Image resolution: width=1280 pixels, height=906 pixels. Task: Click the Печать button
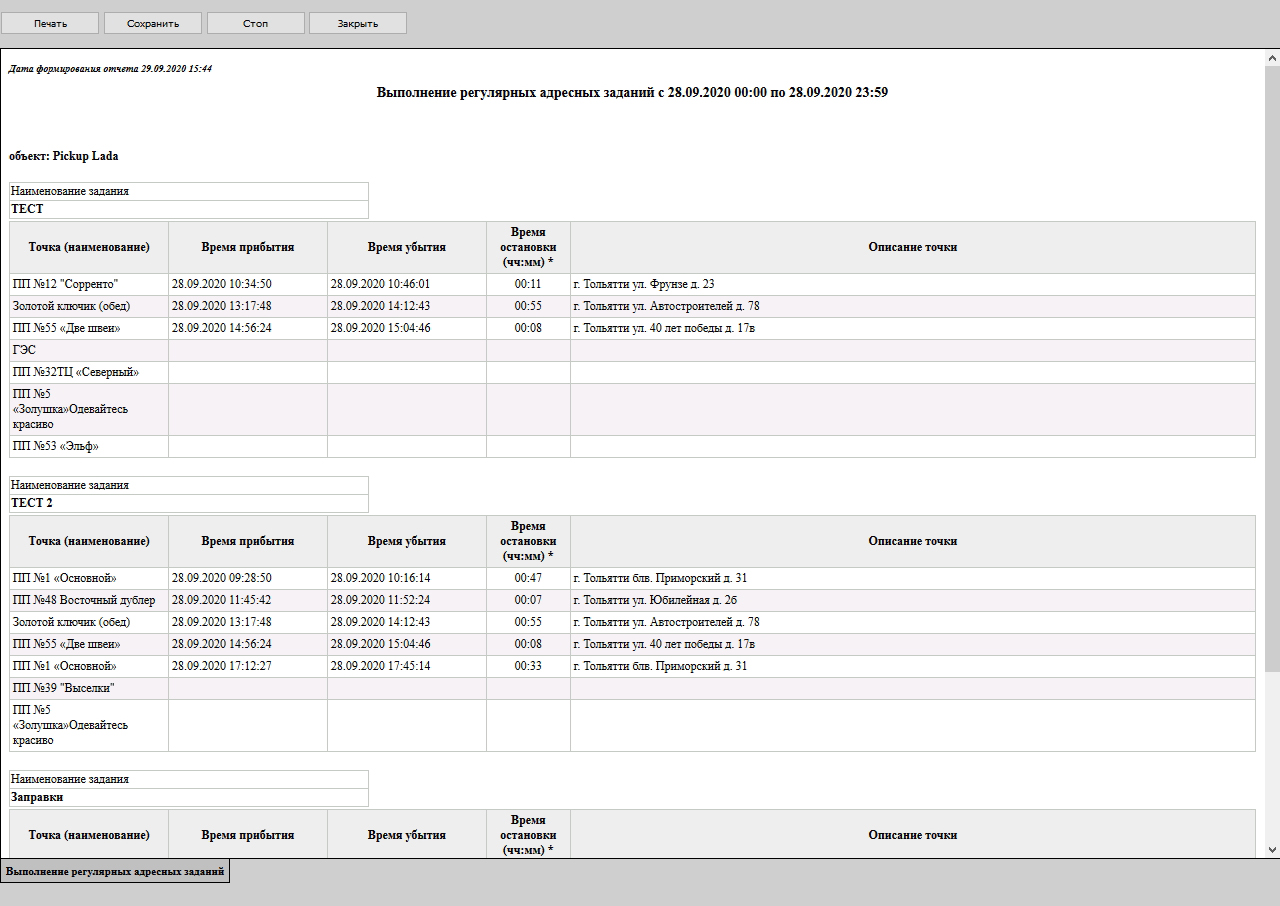(x=50, y=23)
